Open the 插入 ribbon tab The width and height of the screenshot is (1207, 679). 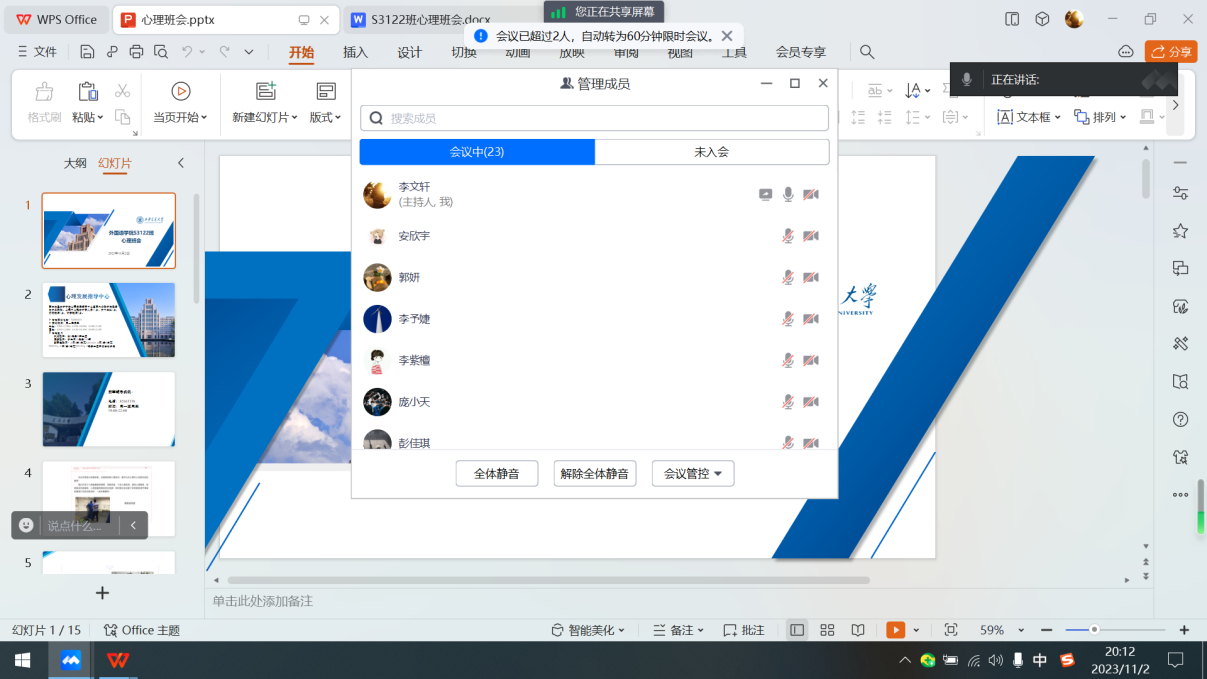(355, 52)
